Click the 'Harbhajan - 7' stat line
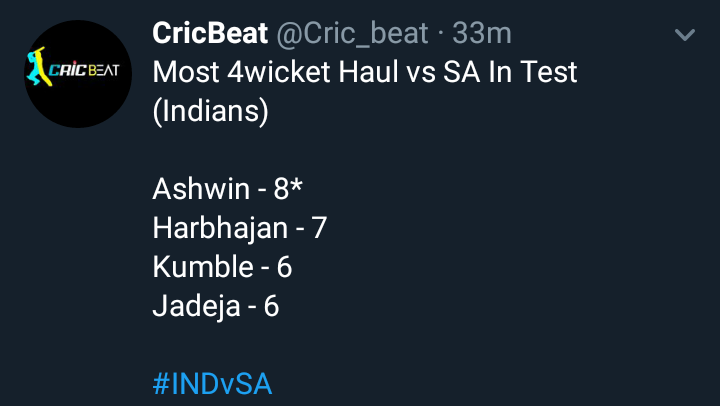Image resolution: width=720 pixels, height=406 pixels. 239,228
